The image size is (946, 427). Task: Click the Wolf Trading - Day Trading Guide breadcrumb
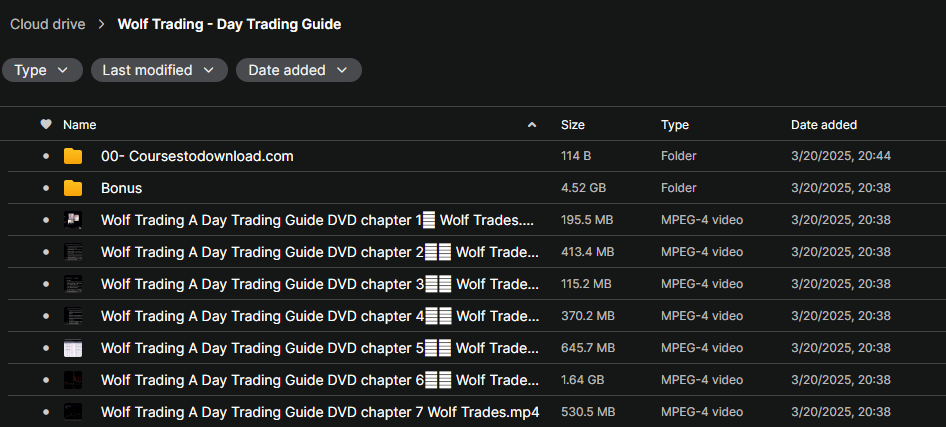click(229, 24)
